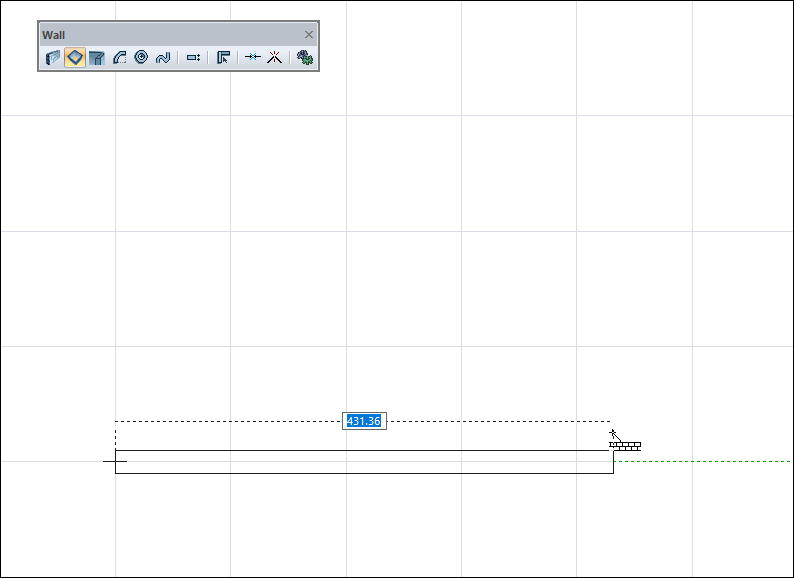Open wall settings gear icon
Image resolution: width=794 pixels, height=578 pixels.
pyautogui.click(x=304, y=57)
